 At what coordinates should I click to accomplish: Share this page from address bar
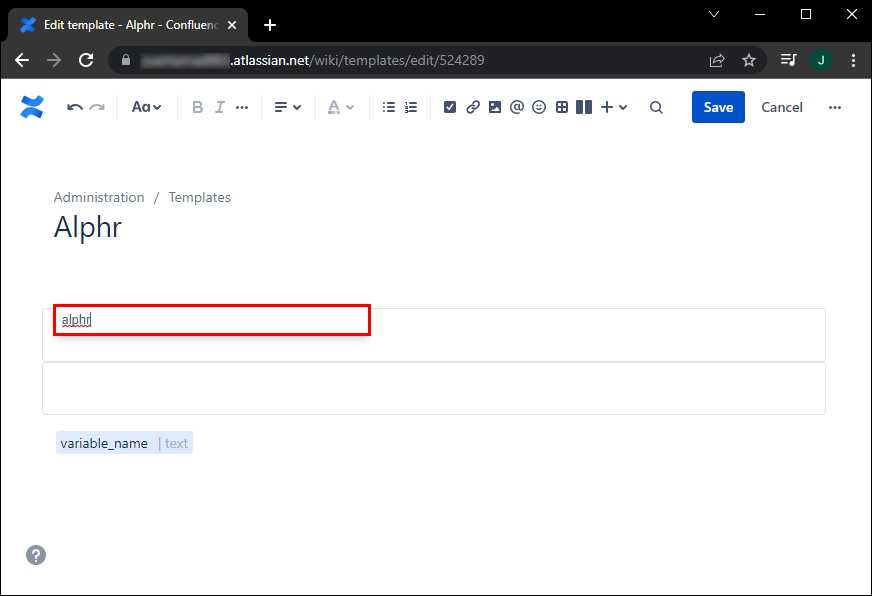pos(717,60)
